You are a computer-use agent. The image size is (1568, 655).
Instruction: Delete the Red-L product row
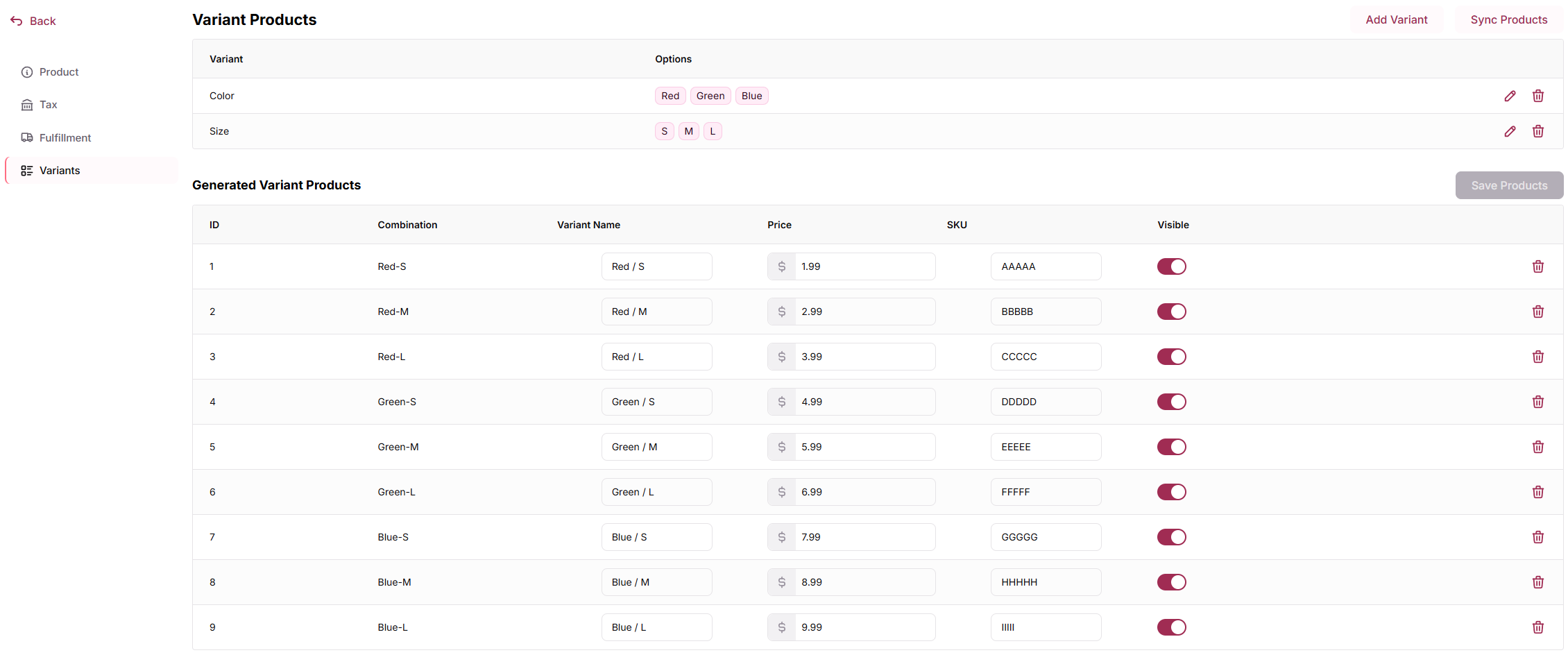point(1537,357)
